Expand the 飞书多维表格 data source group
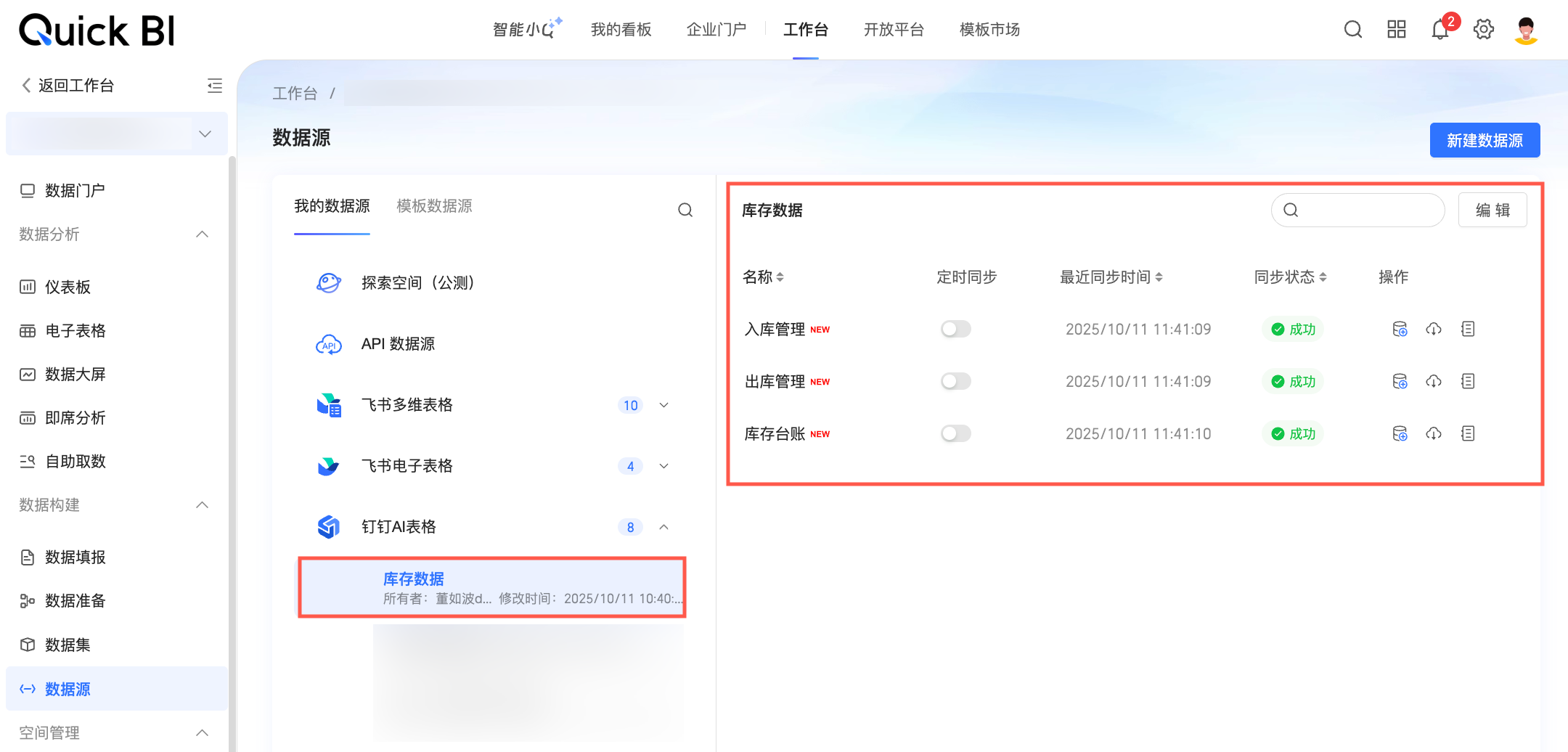This screenshot has height=752, width=1568. coord(663,405)
